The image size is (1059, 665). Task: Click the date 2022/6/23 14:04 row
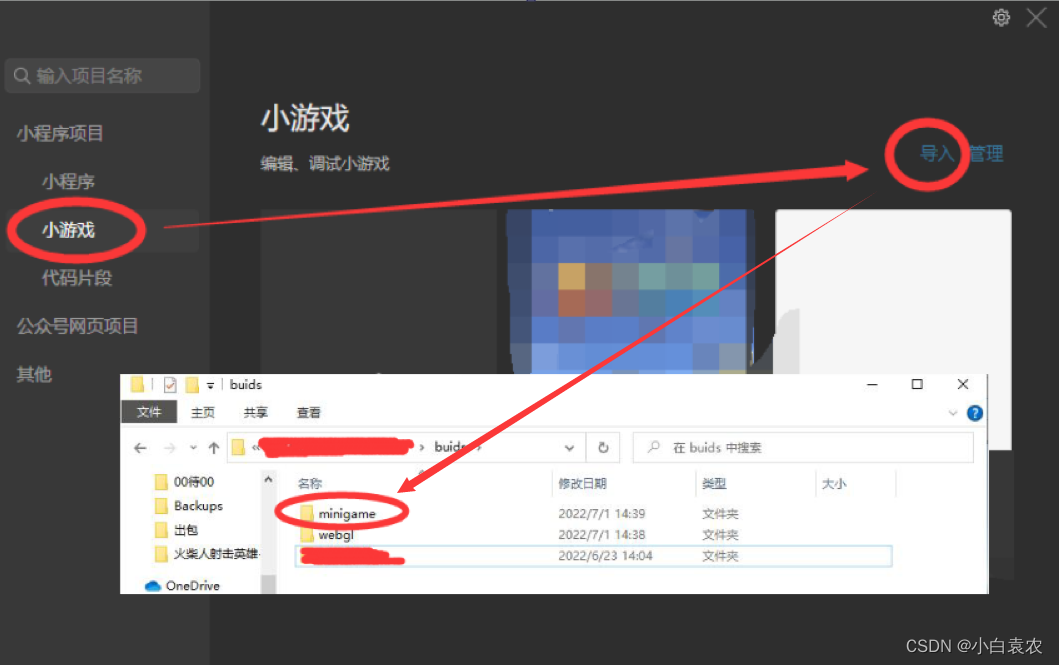coord(594,556)
